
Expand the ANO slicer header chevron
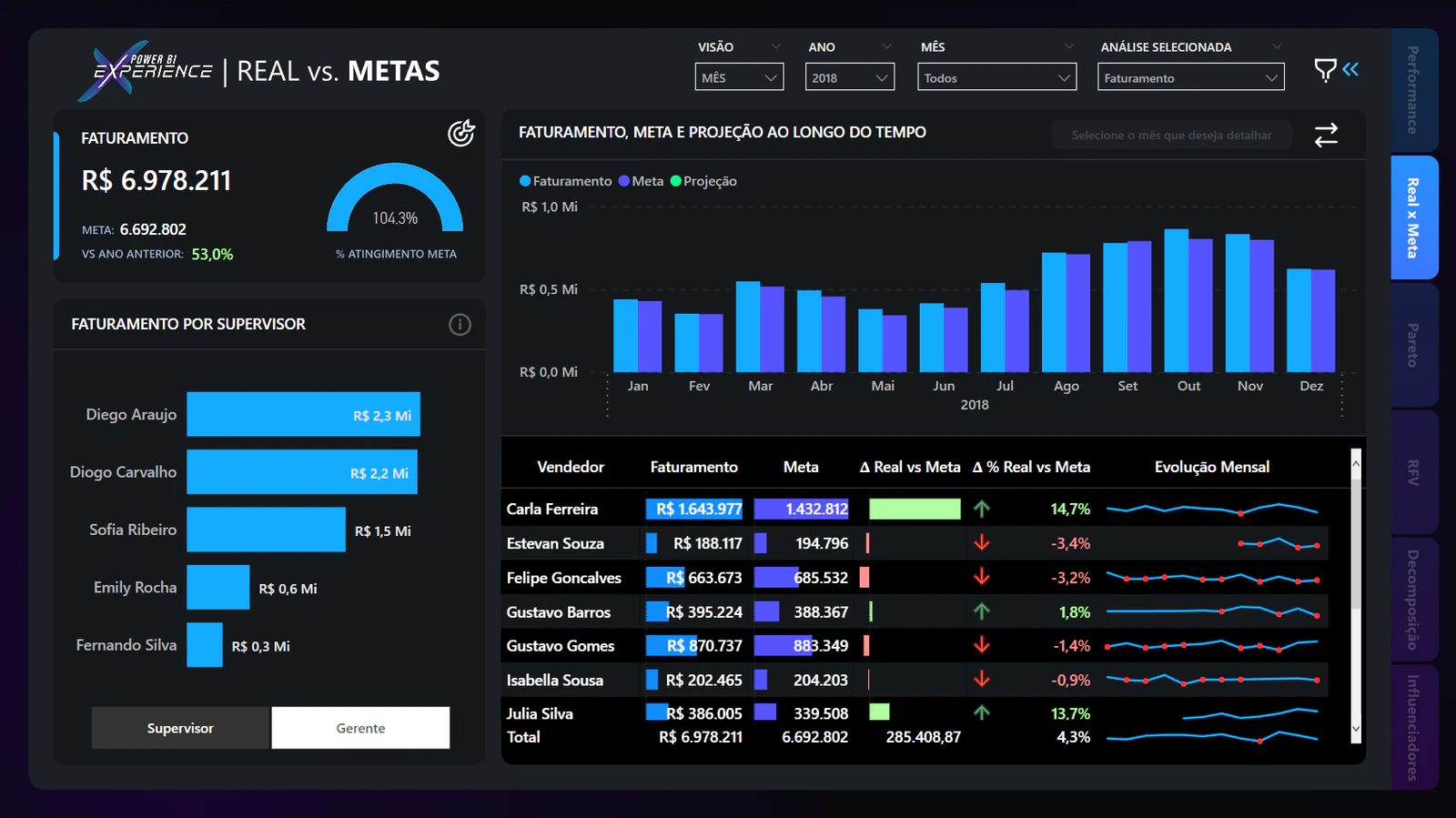887,46
